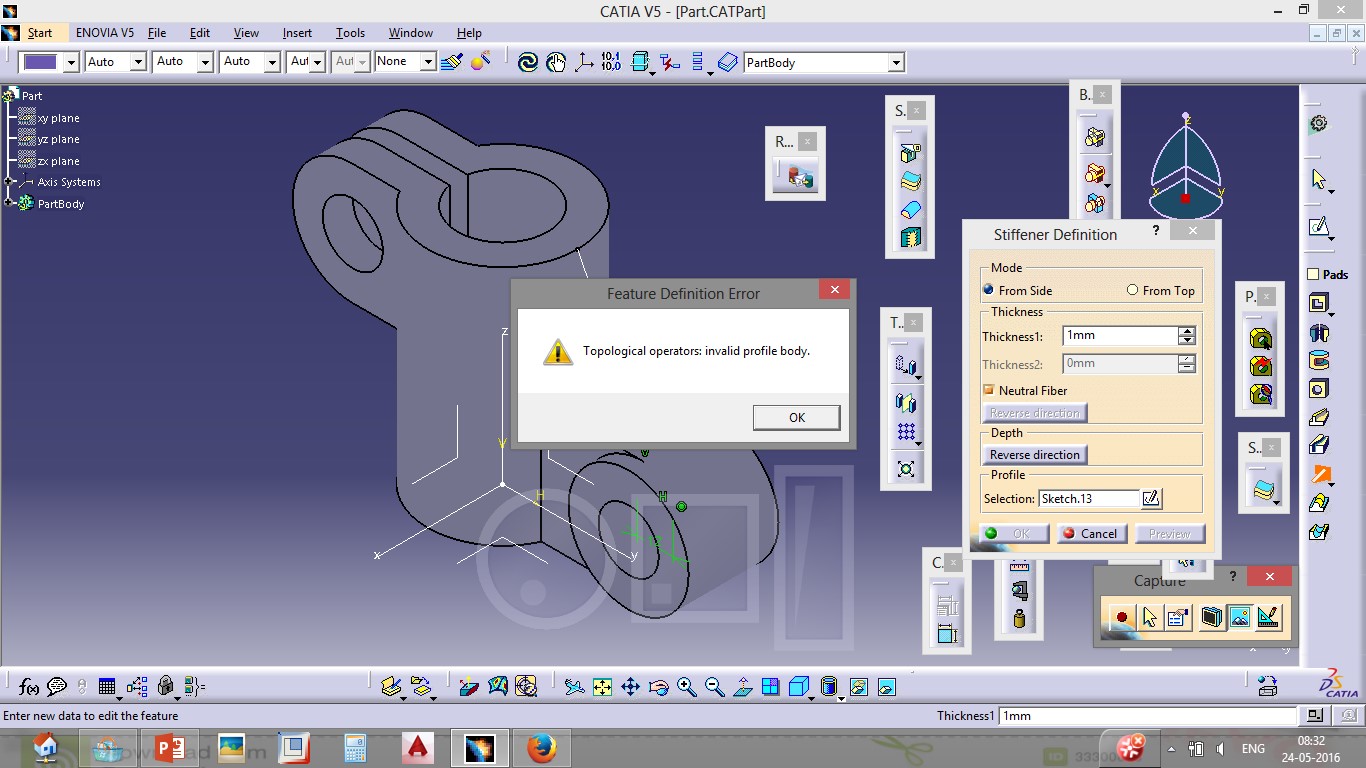
Task: Click the greyed Preview button in Stiffener Definition
Action: pos(1169,533)
